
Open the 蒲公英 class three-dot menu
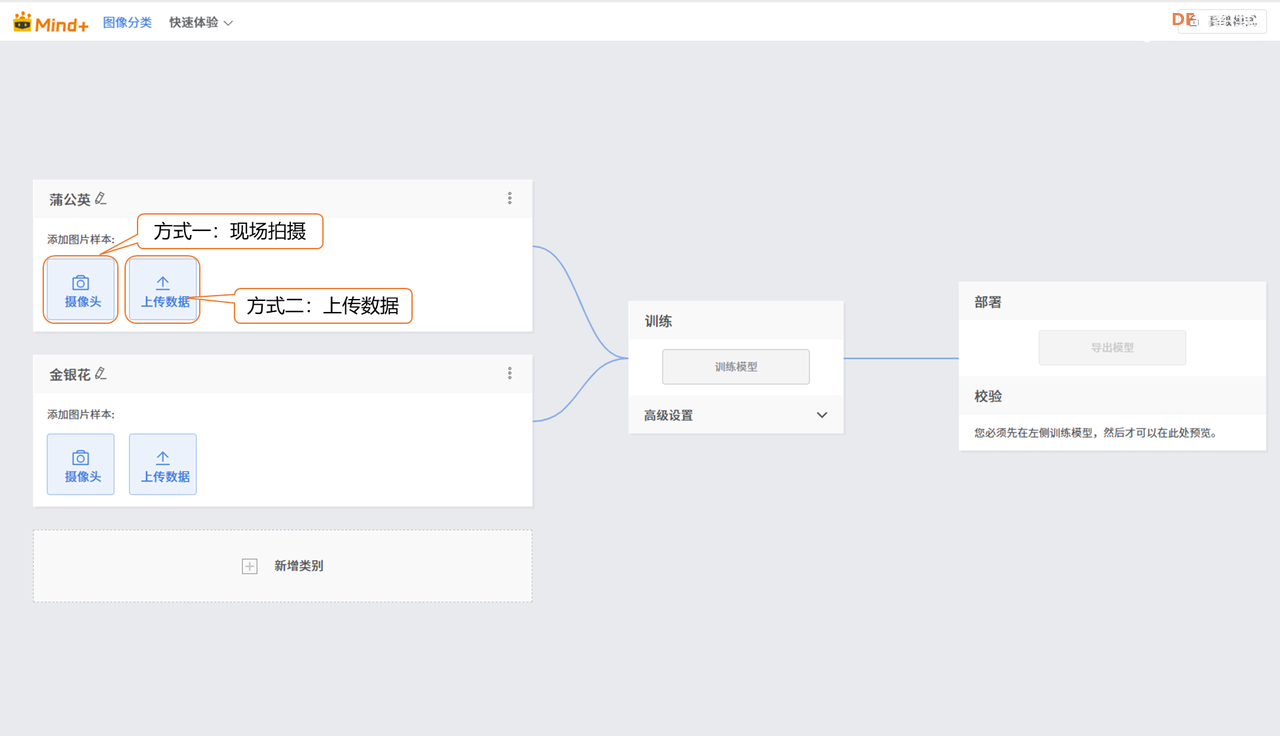coord(510,199)
